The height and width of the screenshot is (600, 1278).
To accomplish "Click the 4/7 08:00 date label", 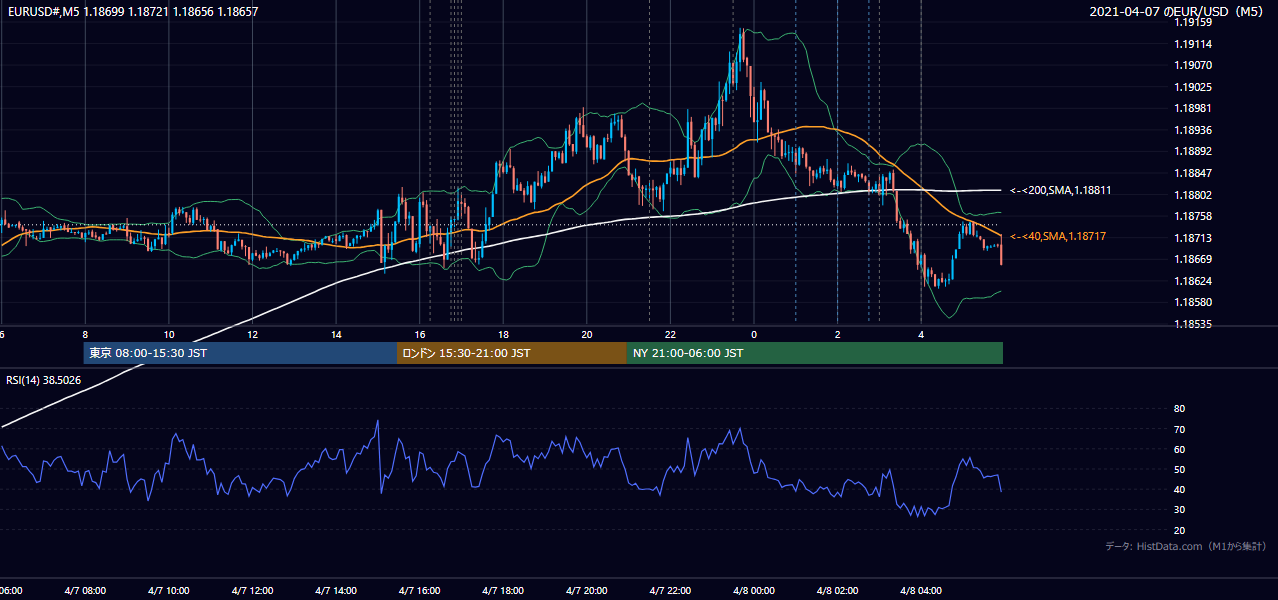I will [x=85, y=590].
